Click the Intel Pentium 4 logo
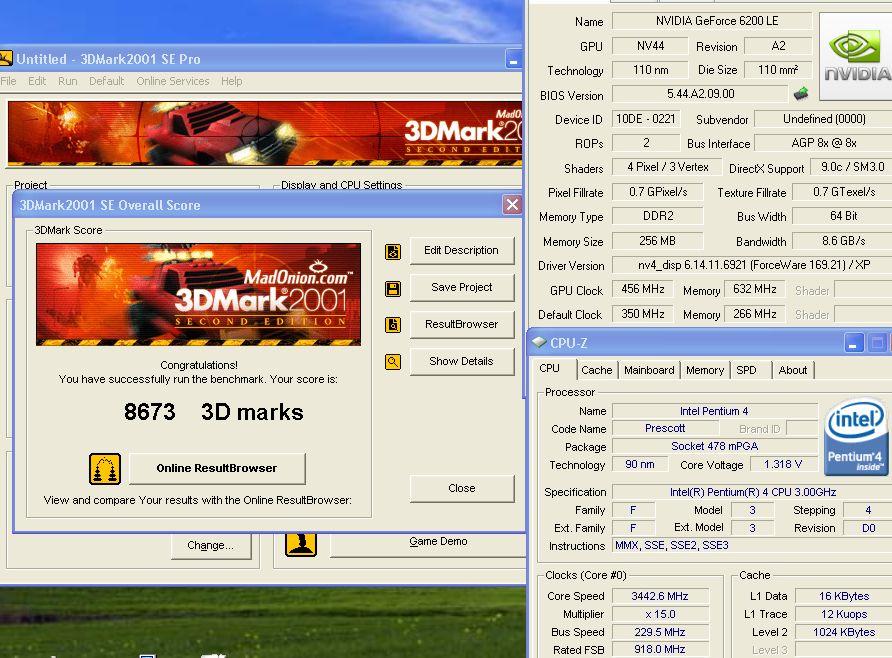Viewport: 892px width, 658px height. point(856,436)
